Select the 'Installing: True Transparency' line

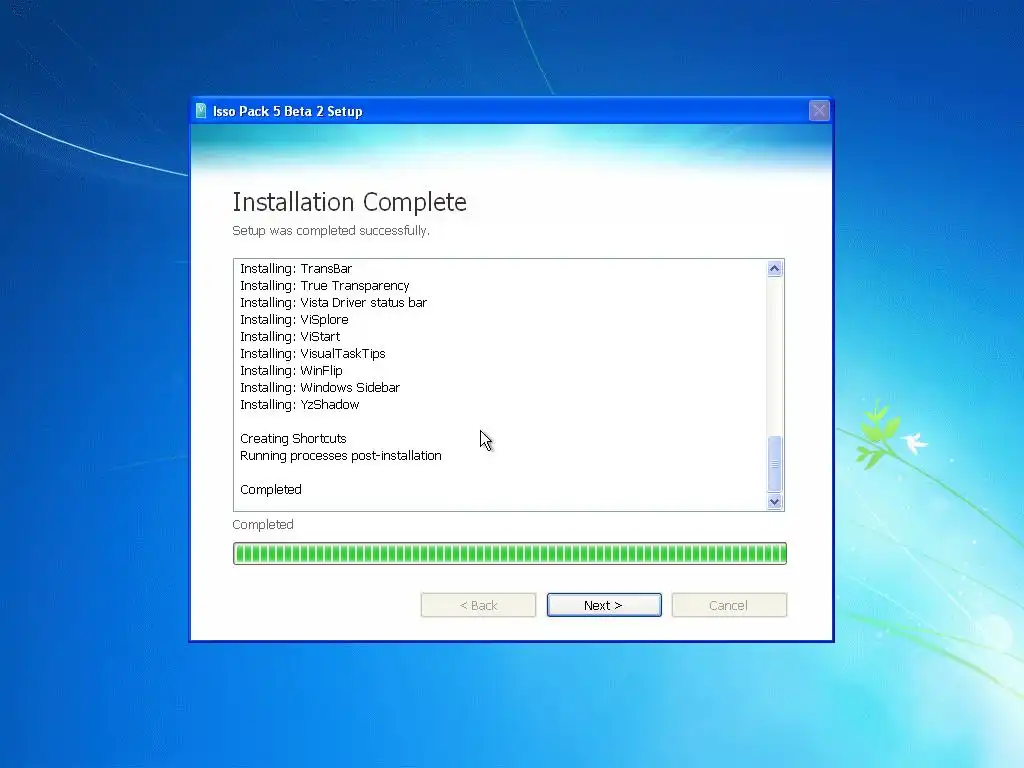pyautogui.click(x=325, y=285)
